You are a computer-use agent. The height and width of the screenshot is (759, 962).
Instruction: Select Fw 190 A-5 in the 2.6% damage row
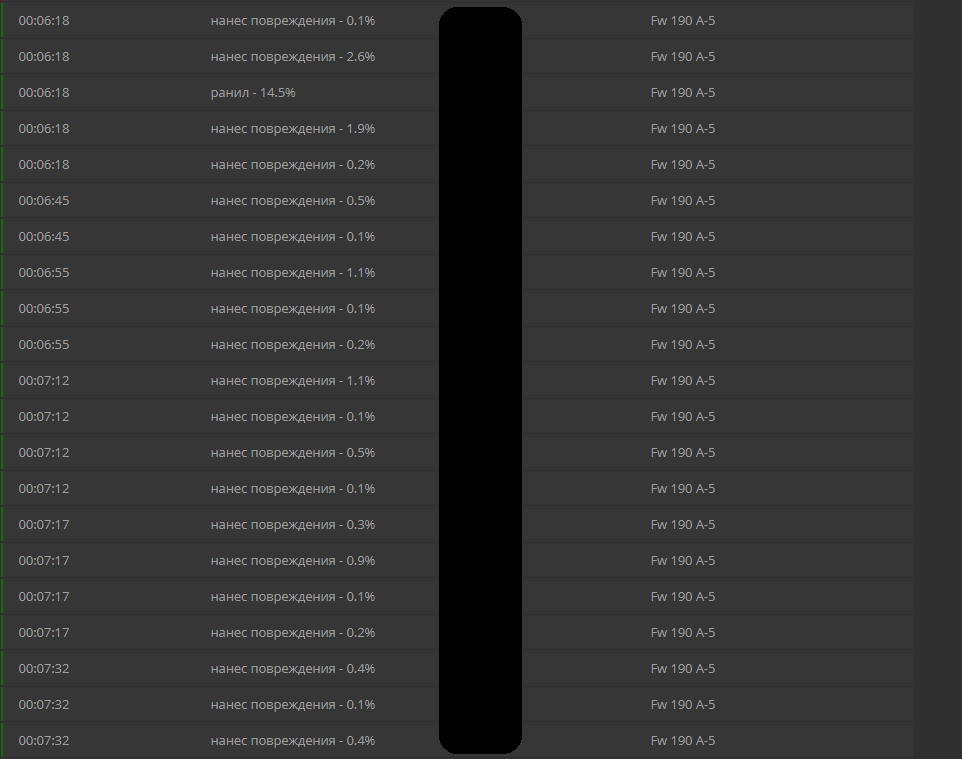(x=683, y=56)
